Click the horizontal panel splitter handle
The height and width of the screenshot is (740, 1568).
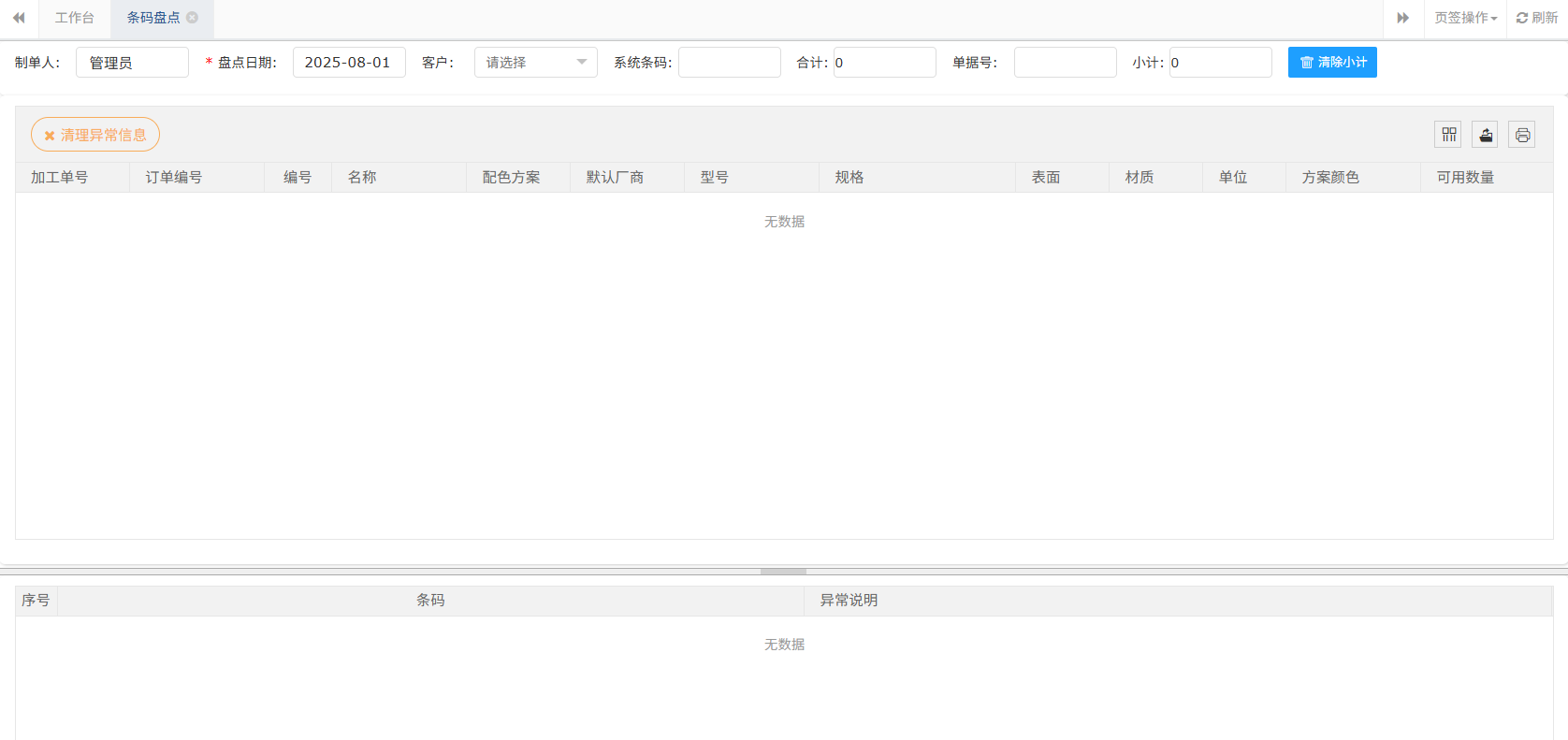[x=783, y=571]
